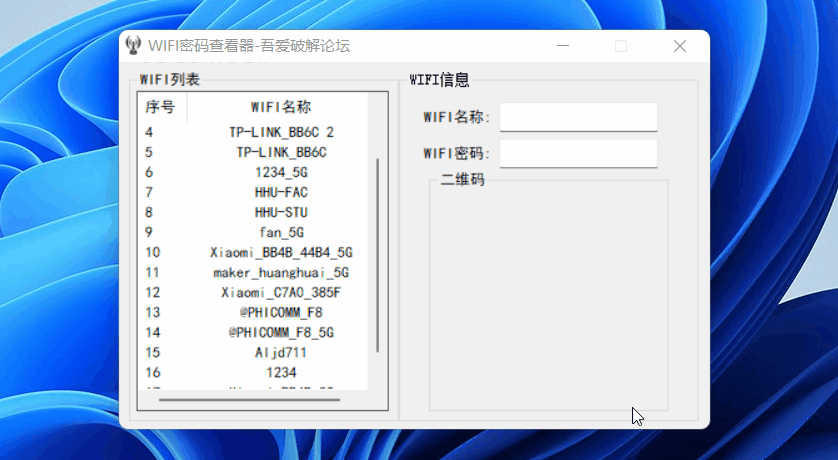Viewport: 838px width, 460px height.
Task: Click the 序号 column header
Action: [x=161, y=107]
